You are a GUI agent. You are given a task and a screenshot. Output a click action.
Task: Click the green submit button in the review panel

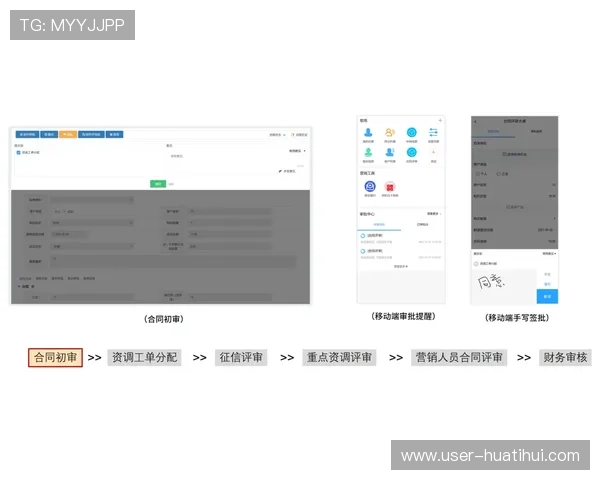158,184
